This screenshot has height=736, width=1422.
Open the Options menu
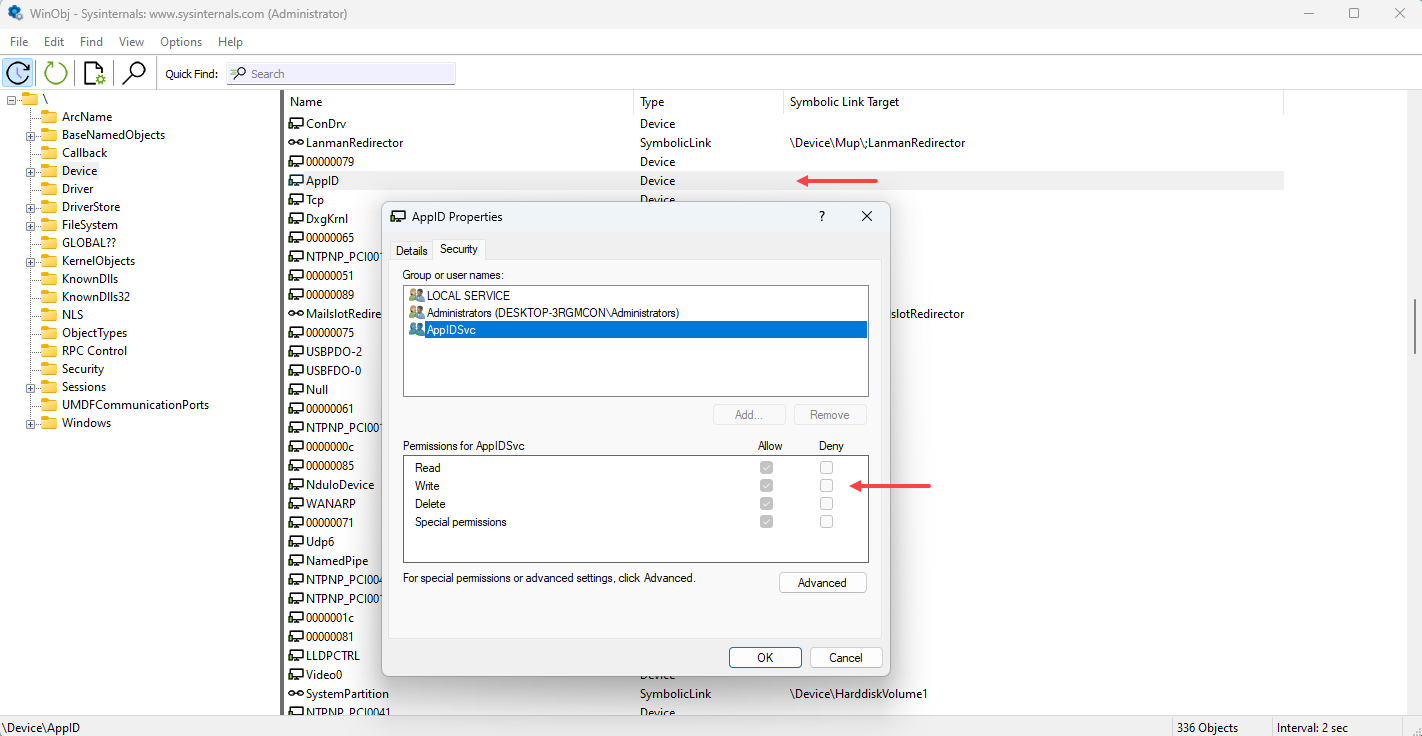(x=181, y=42)
